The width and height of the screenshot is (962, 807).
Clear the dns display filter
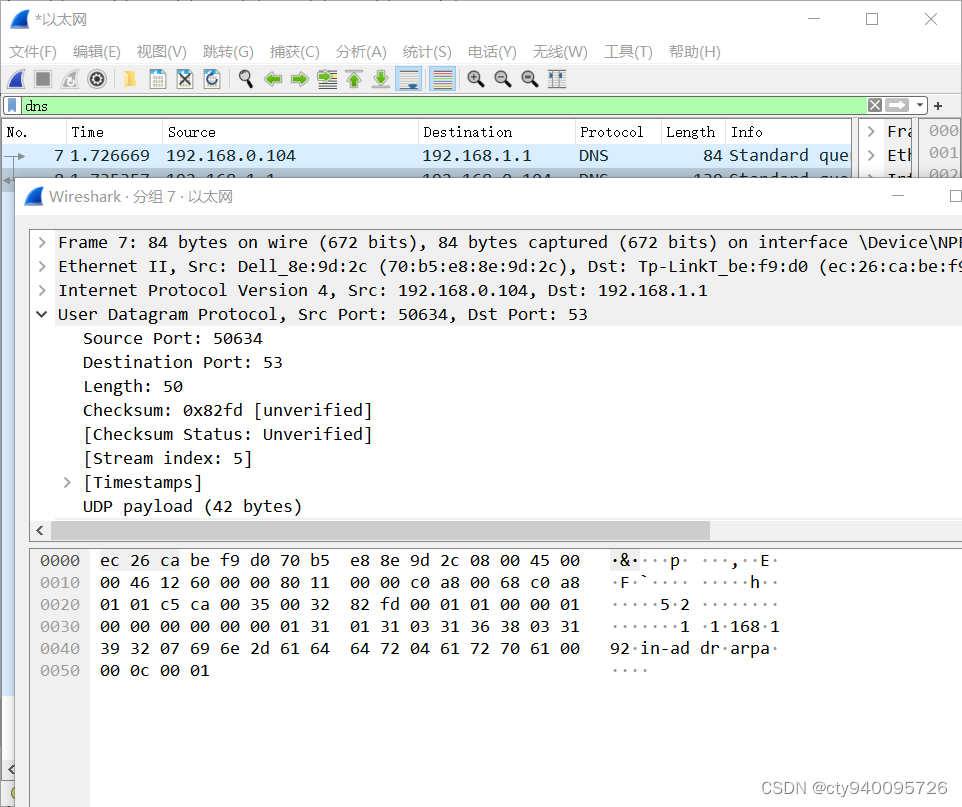[x=875, y=106]
